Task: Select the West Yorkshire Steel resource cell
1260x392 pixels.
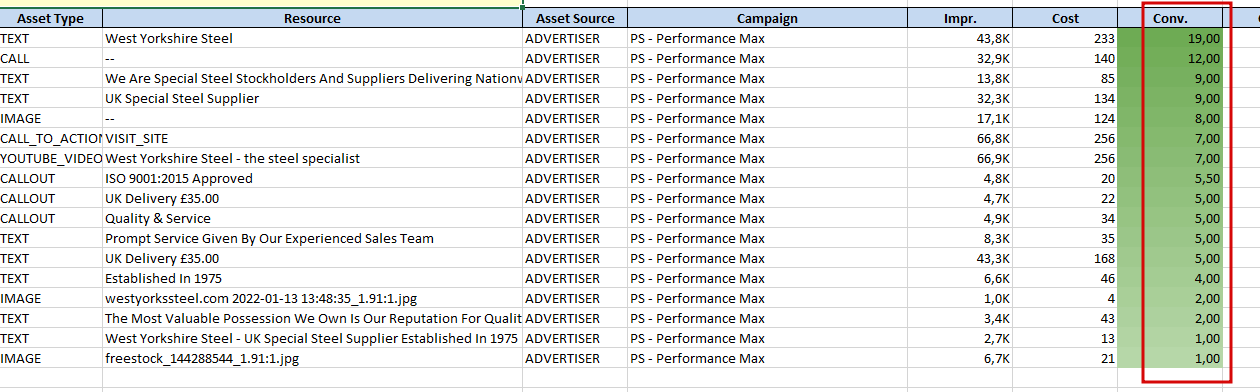Action: (312, 38)
